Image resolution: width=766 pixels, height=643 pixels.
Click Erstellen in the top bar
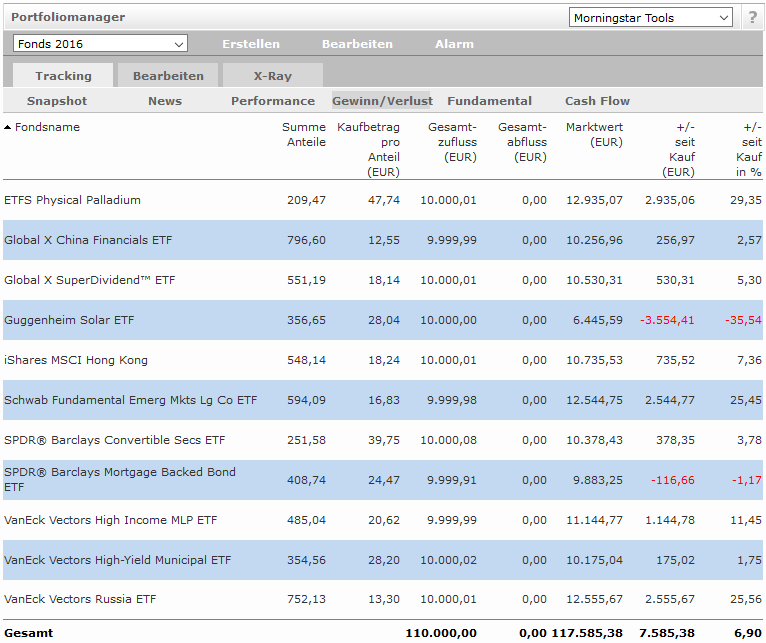click(x=251, y=44)
